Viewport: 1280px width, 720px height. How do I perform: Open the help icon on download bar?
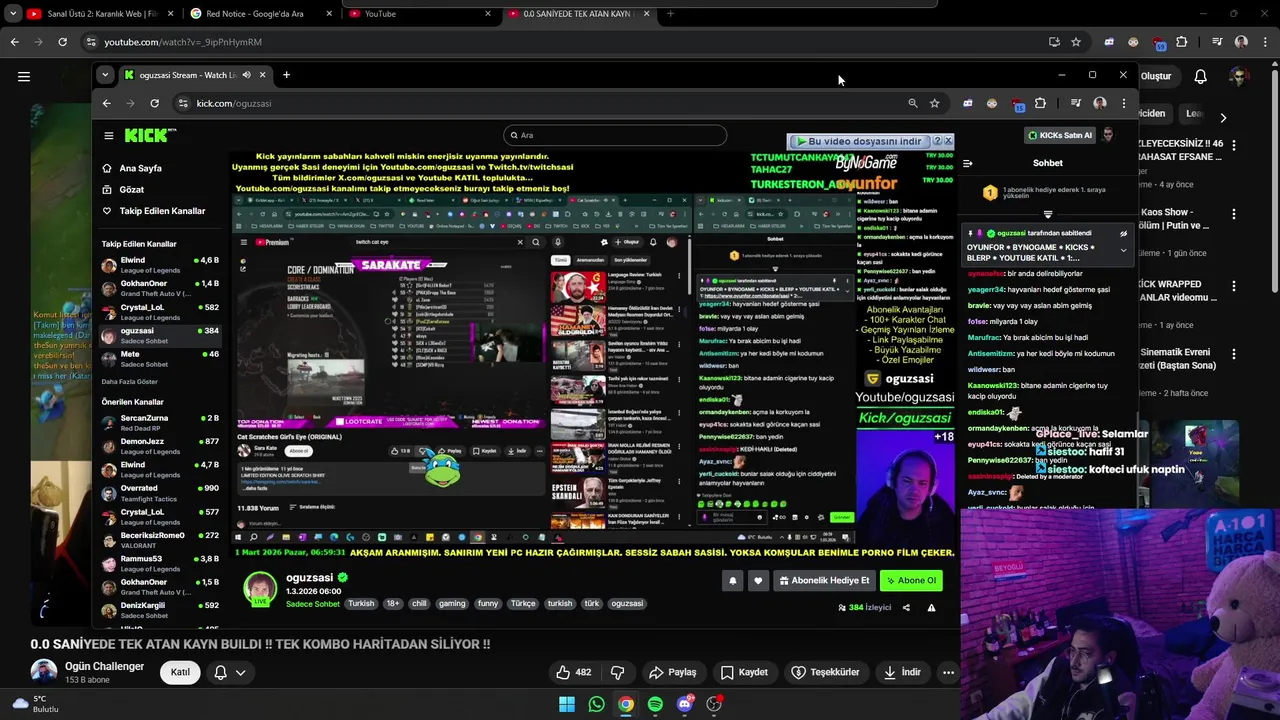pyautogui.click(x=937, y=141)
